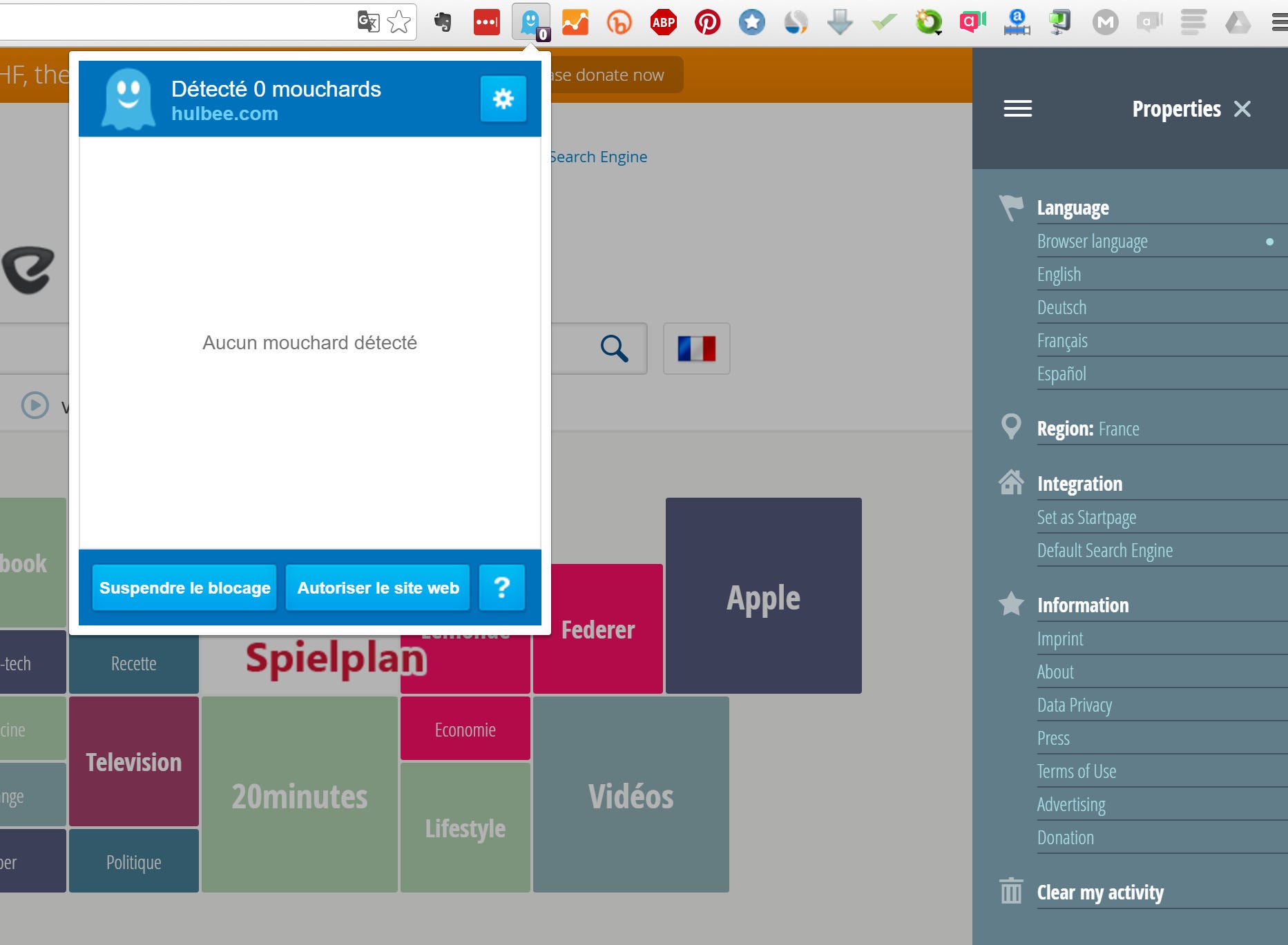
Task: Click the Google Translate icon in address bar
Action: tap(368, 22)
